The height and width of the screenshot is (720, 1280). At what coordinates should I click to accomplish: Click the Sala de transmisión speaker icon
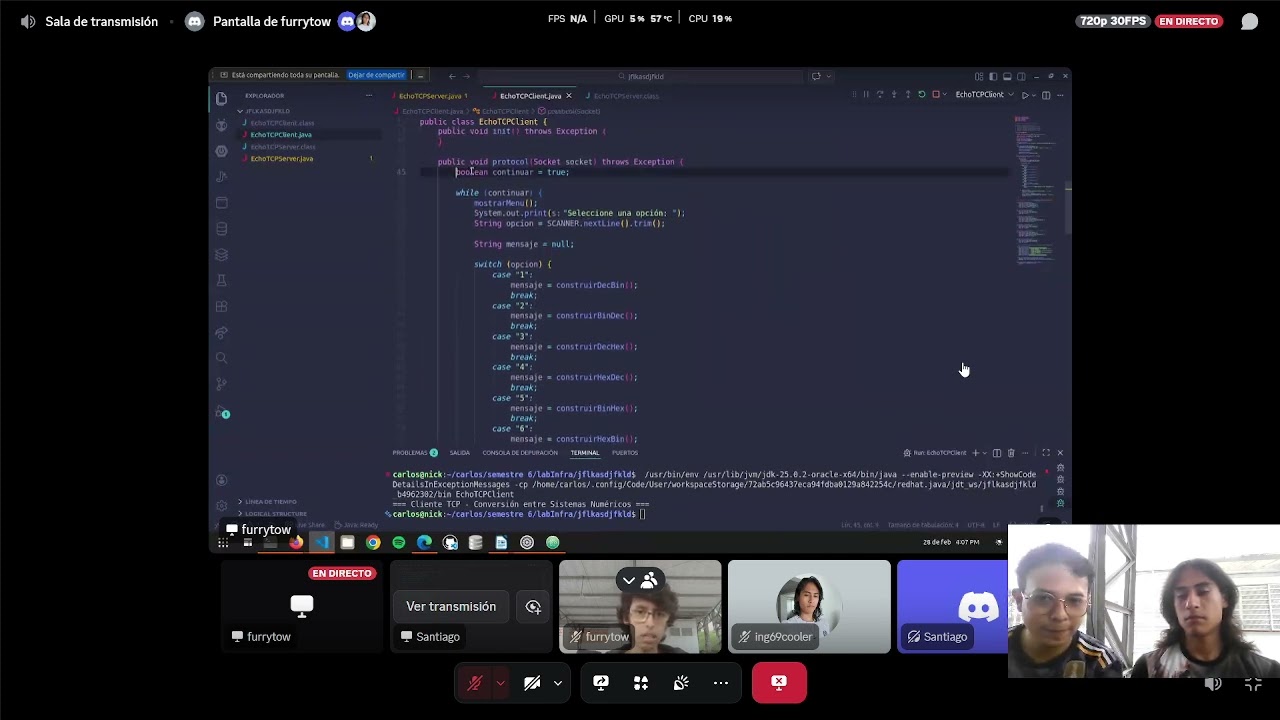pos(28,21)
